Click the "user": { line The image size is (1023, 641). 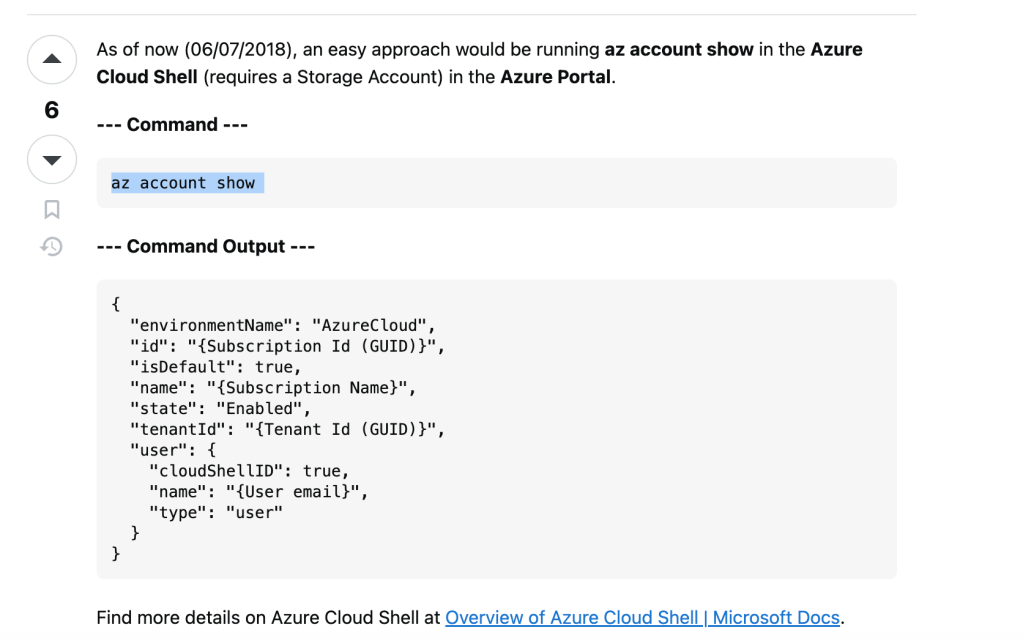(173, 450)
